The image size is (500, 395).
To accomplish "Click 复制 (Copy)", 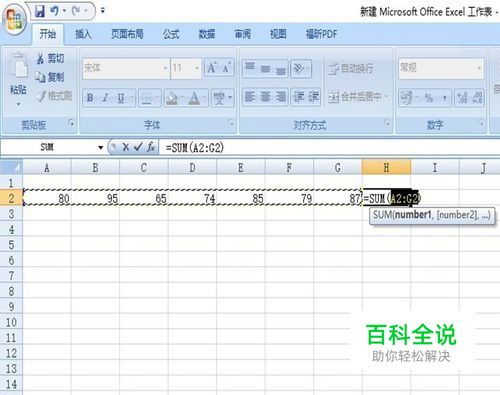I will point(50,77).
